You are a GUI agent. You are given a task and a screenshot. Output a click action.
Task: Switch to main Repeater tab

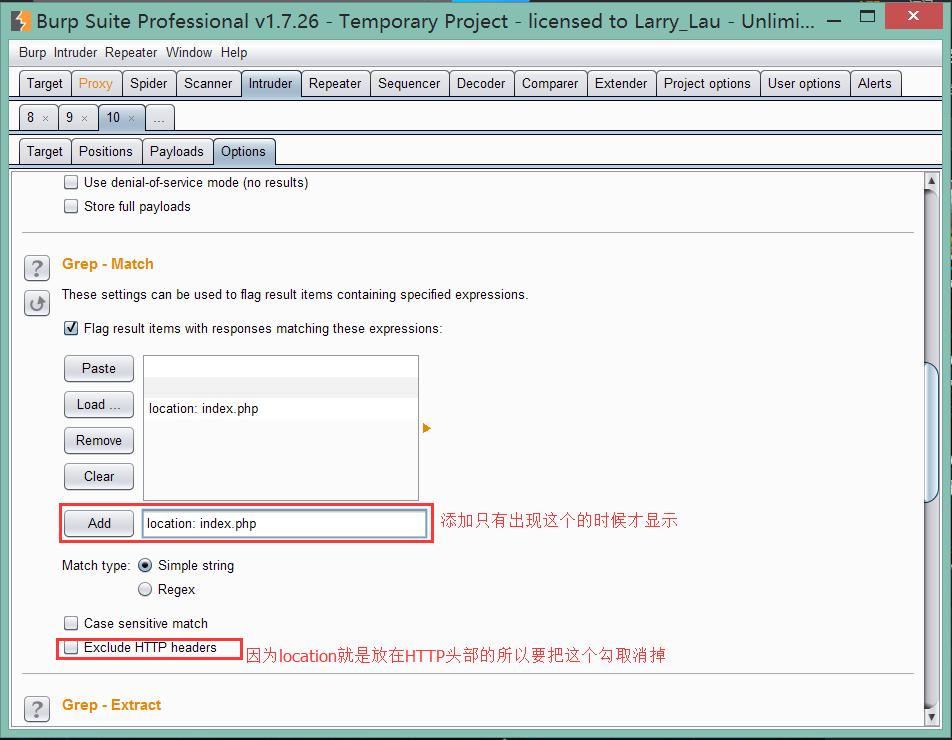click(335, 84)
